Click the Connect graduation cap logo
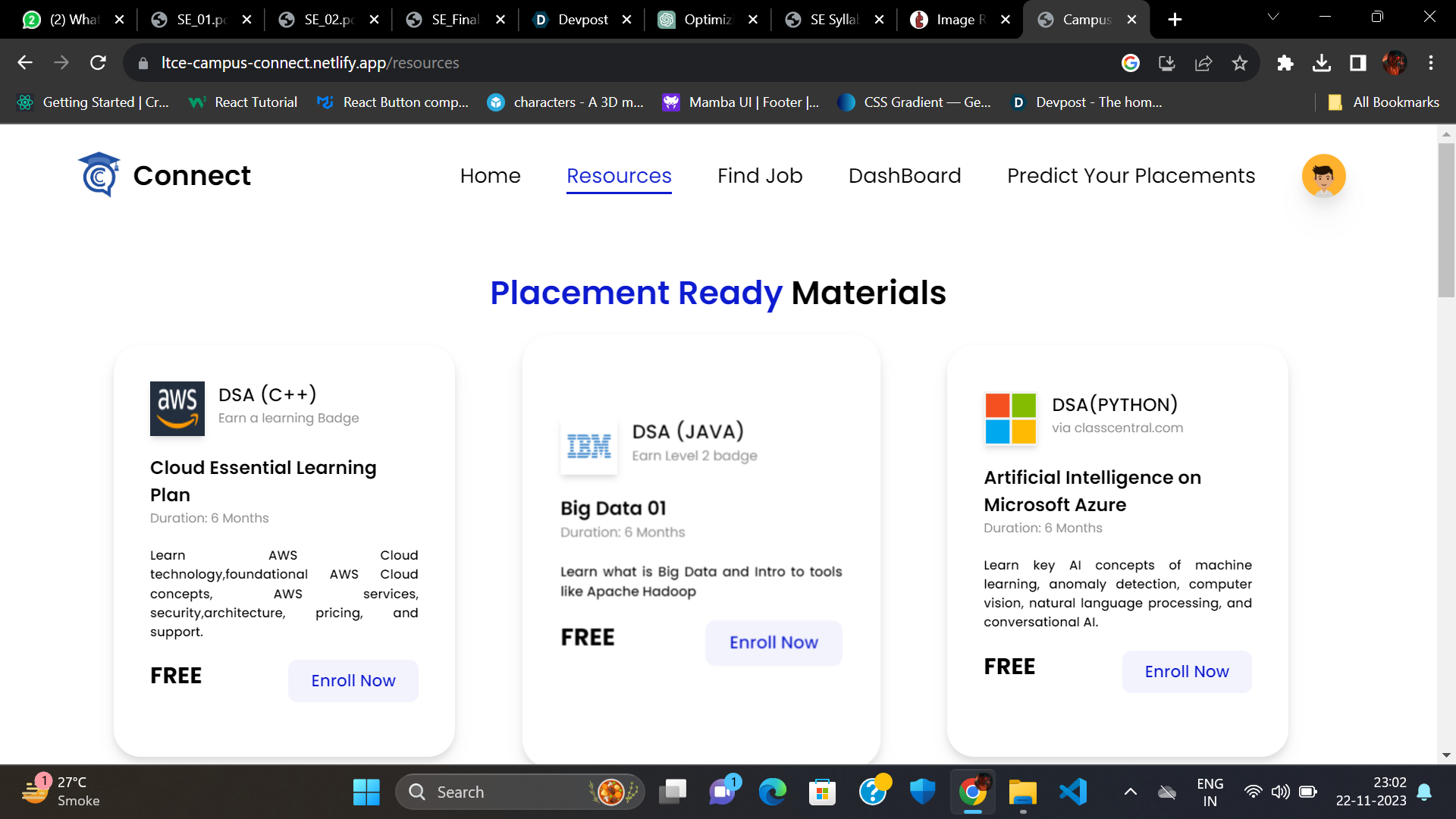Screen dimensions: 1456x819 99,175
